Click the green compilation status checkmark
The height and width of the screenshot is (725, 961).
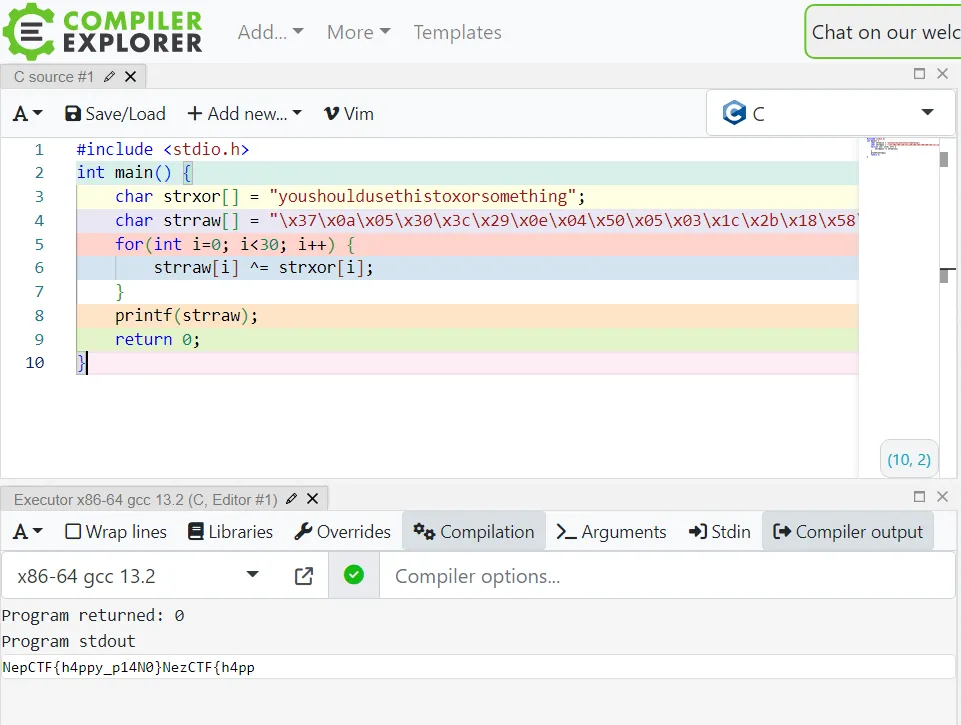pos(354,575)
